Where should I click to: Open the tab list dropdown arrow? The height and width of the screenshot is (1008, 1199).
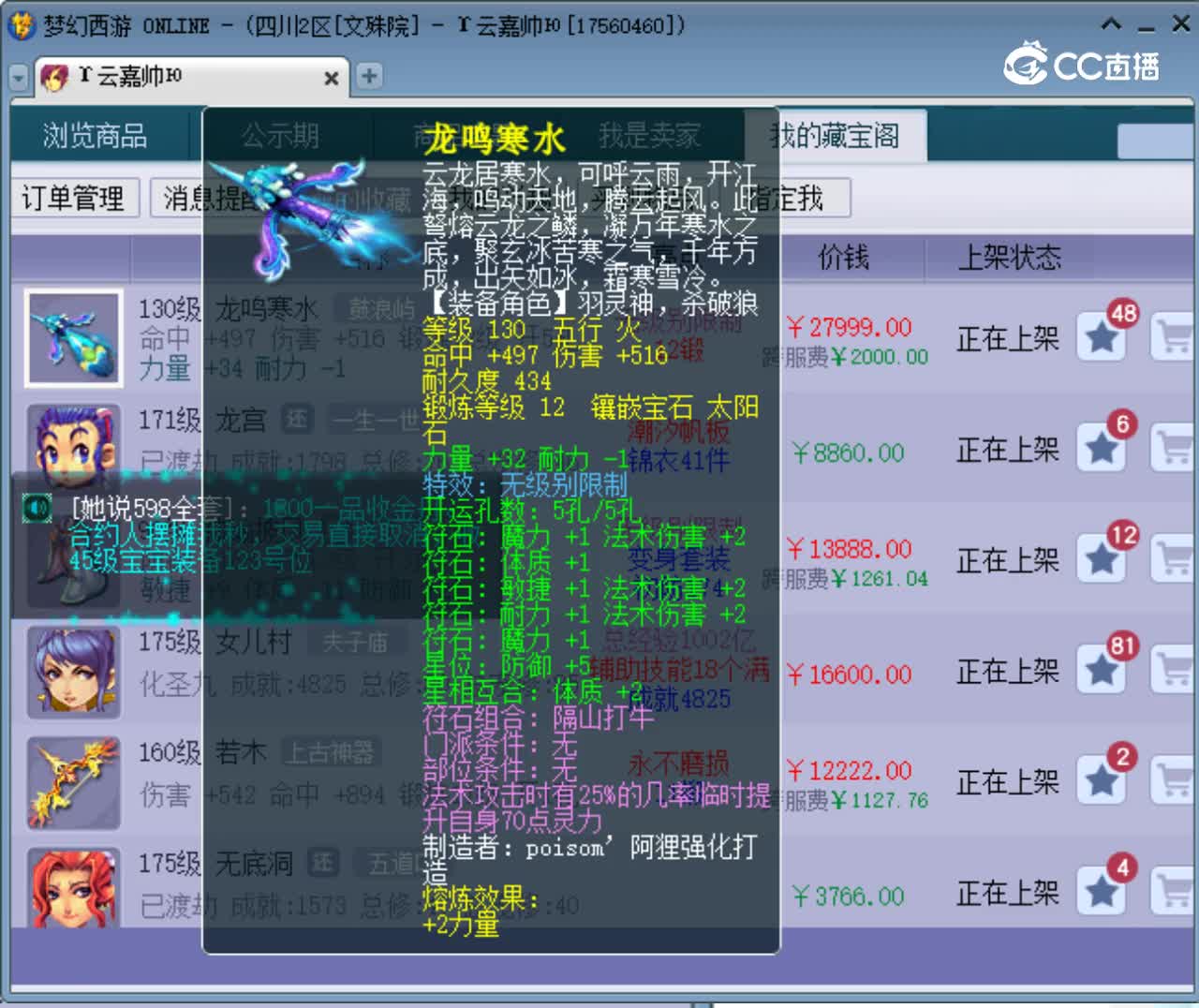18,78
